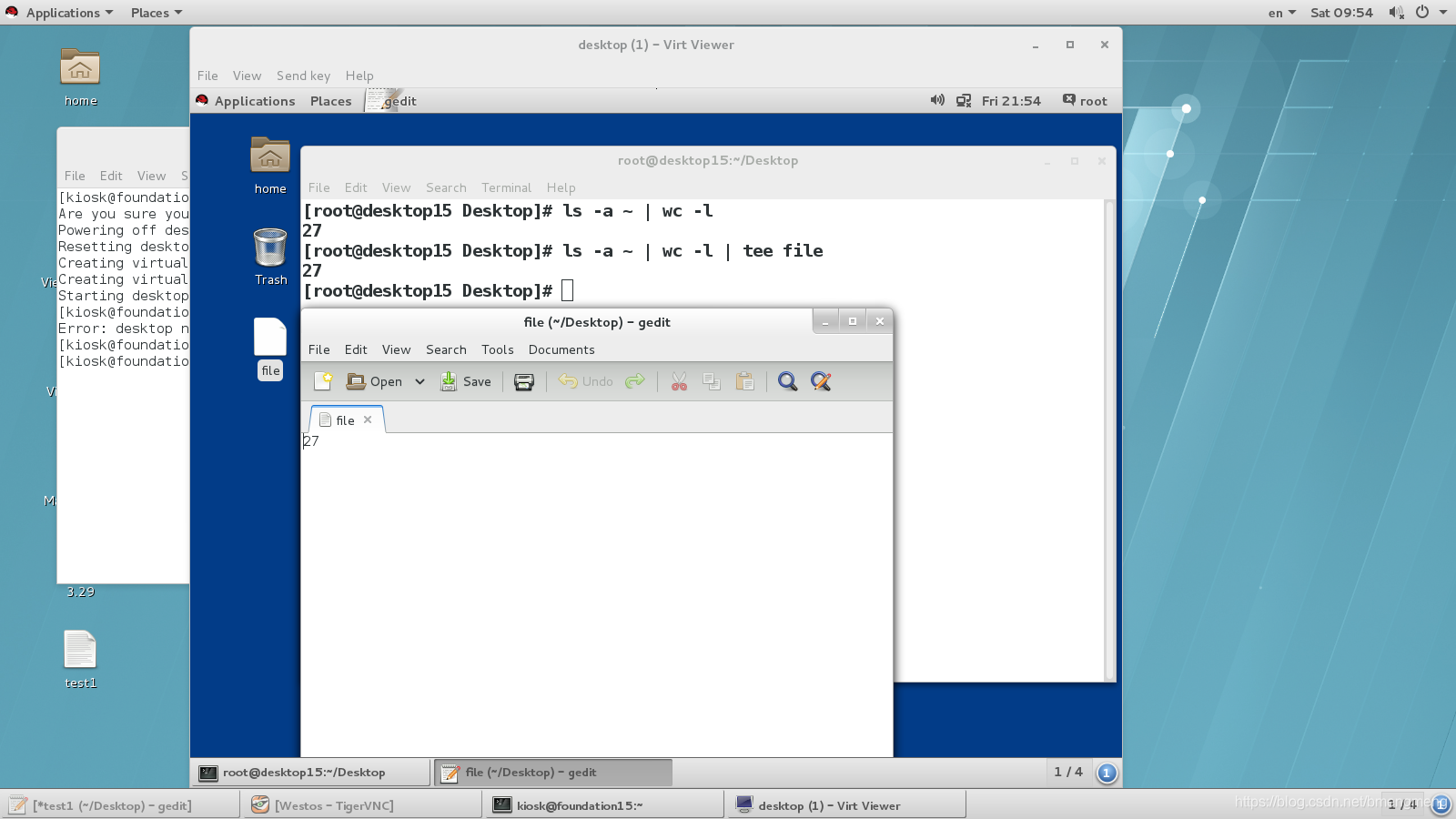Select the home folder icon in guest desktop
This screenshot has height=819, width=1456.
[x=270, y=166]
